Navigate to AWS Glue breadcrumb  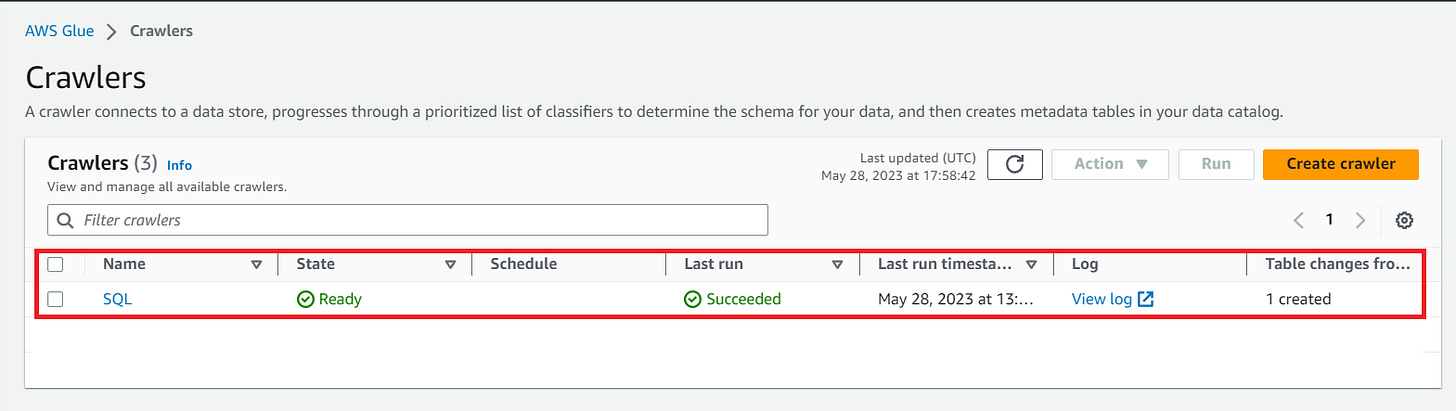[x=60, y=31]
